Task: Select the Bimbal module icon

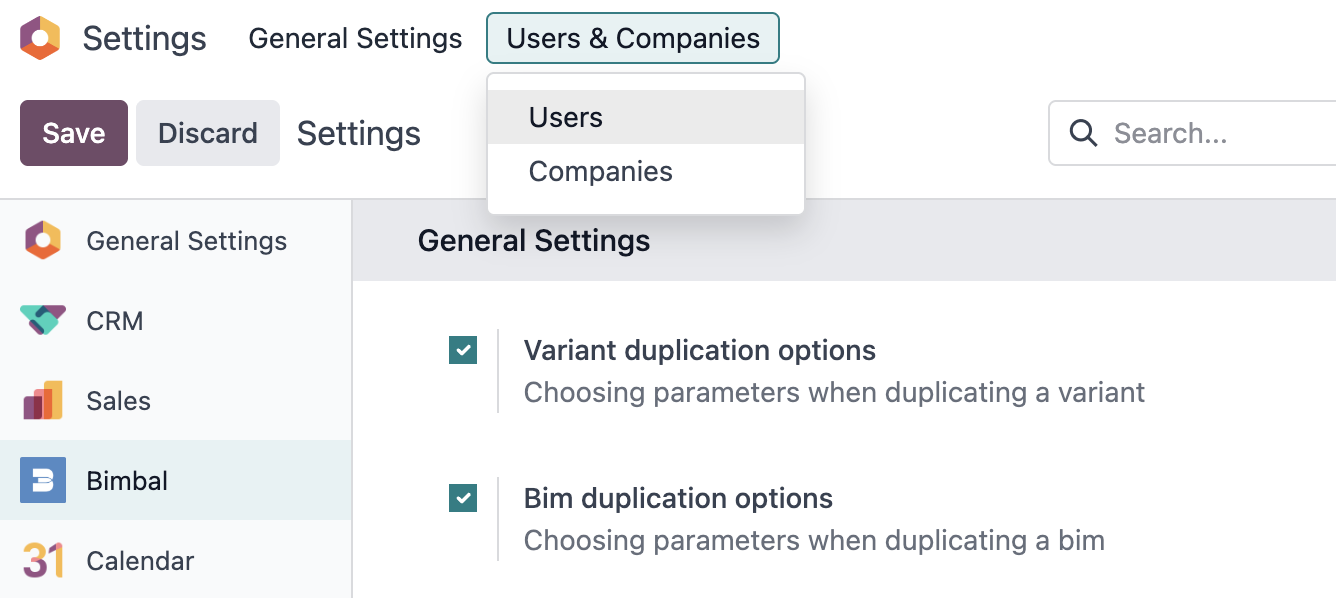Action: click(x=43, y=481)
